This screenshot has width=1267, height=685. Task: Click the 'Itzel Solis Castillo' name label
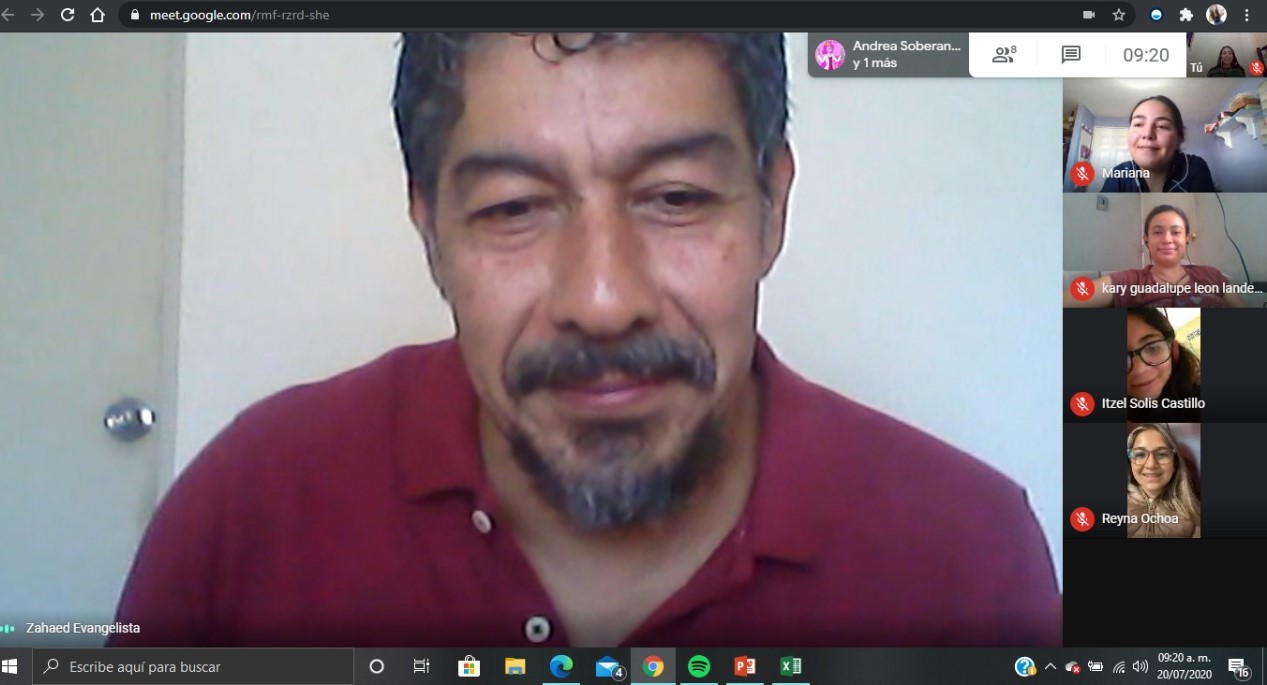pyautogui.click(x=1153, y=403)
